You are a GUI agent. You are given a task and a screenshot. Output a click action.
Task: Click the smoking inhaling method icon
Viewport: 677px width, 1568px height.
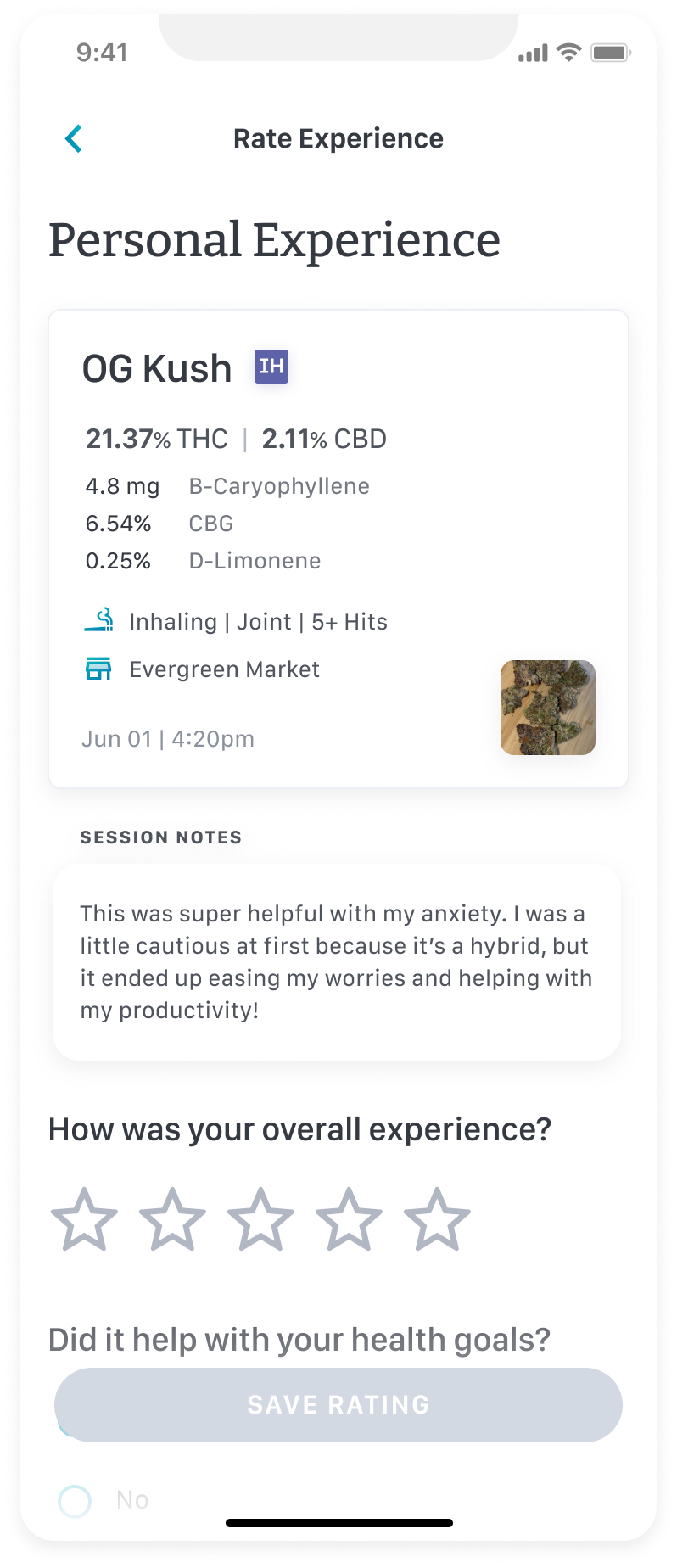point(99,620)
